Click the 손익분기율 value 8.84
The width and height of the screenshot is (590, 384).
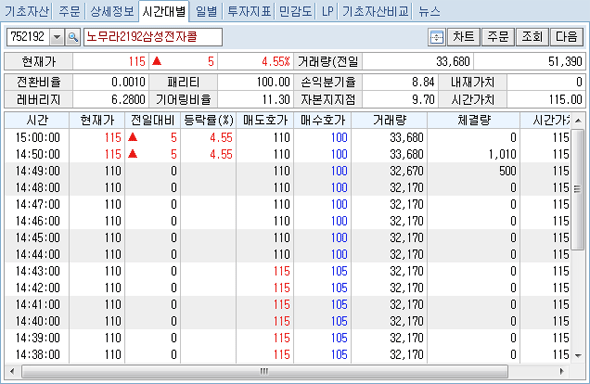point(423,82)
